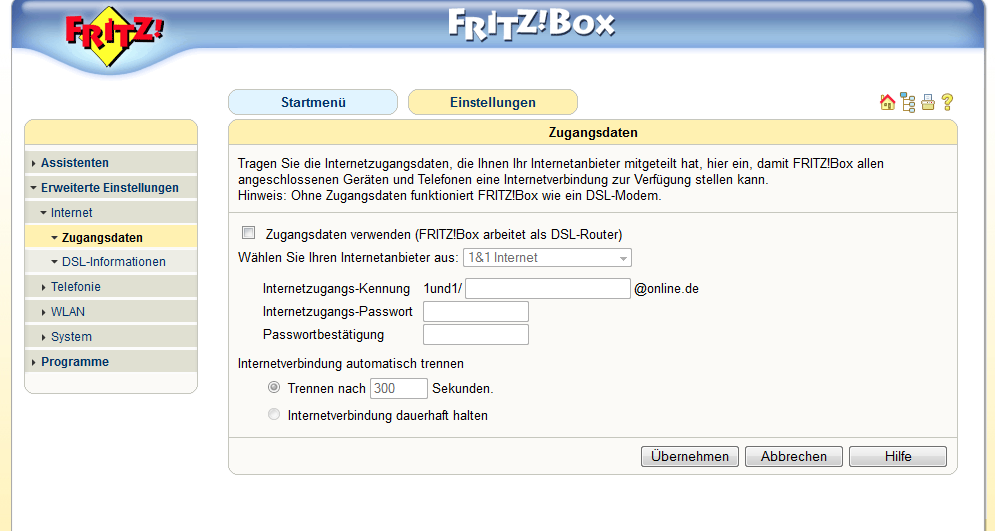995x531 pixels.
Task: Click the home icon in top right
Action: 887,102
